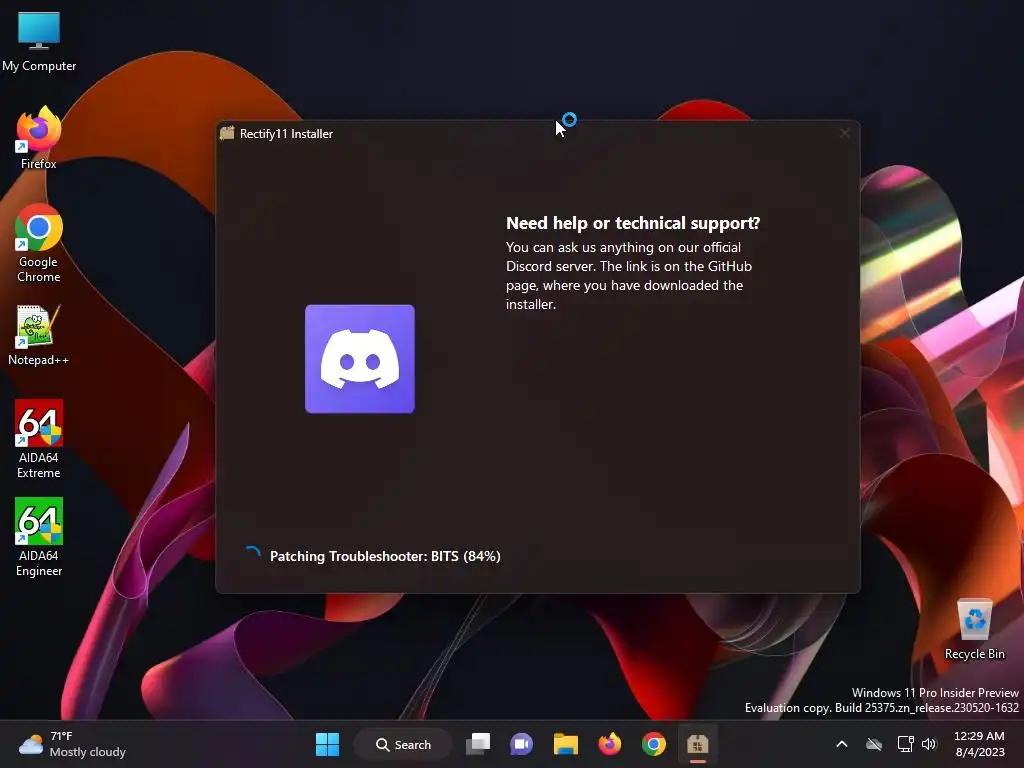Image resolution: width=1024 pixels, height=768 pixels.
Task: Open Task View from the taskbar
Action: (x=478, y=744)
